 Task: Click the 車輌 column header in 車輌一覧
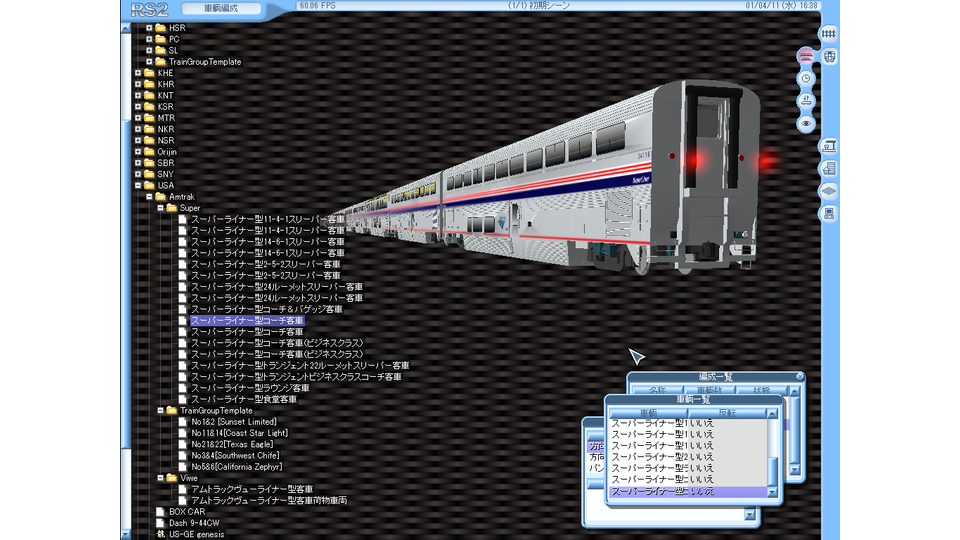pos(648,413)
